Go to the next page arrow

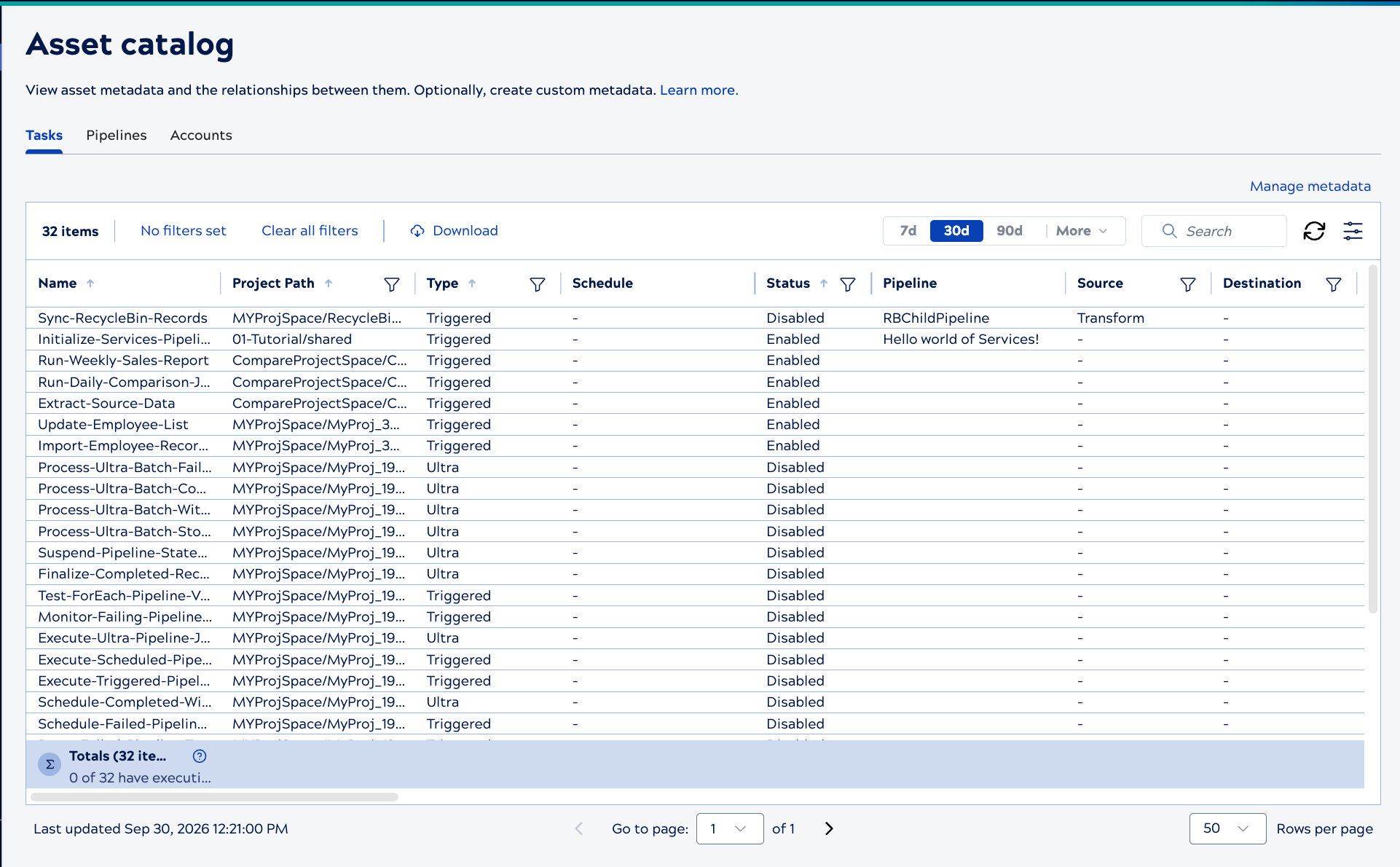pyautogui.click(x=829, y=828)
